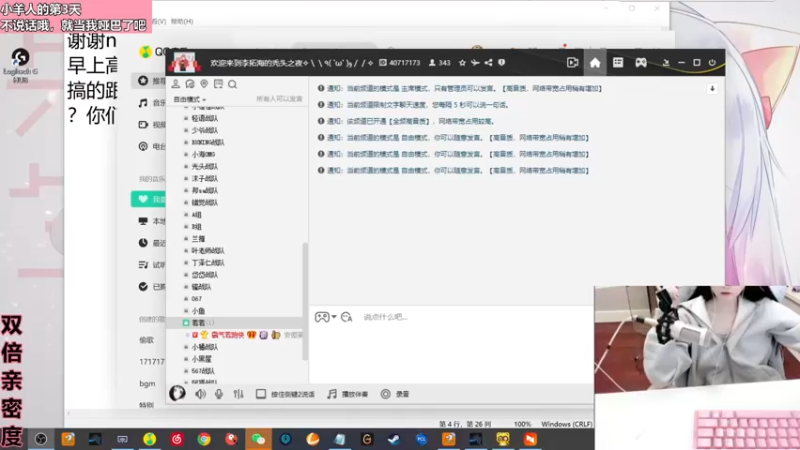Viewport: 800px width, 450px height.
Task: Open the user profile icon above channel list
Action: pos(176,84)
